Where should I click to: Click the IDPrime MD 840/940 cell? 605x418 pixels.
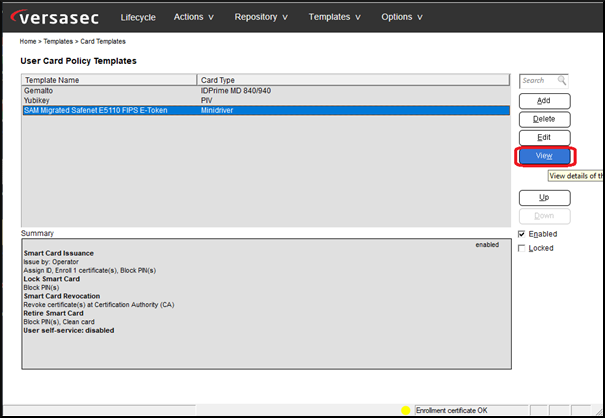coord(236,91)
